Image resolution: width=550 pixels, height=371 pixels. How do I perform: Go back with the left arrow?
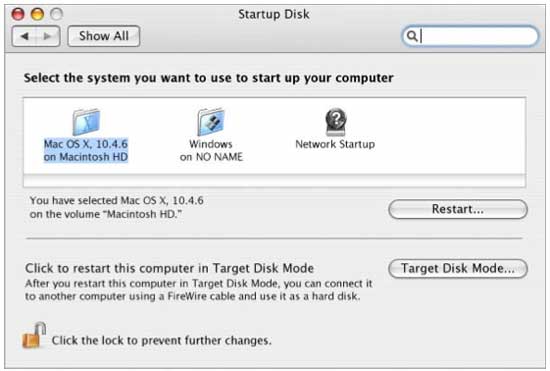[24, 36]
